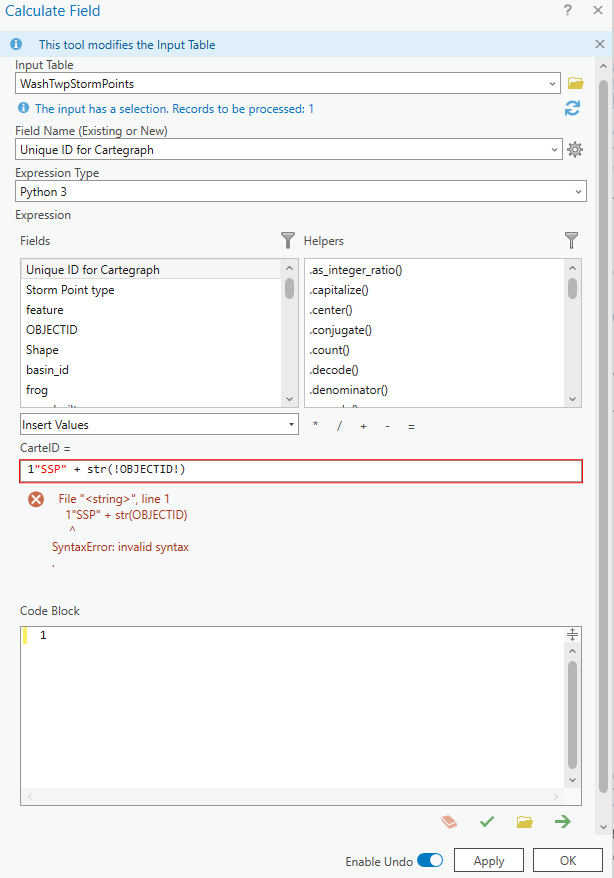
Task: Open tool help question mark
Action: [569, 11]
